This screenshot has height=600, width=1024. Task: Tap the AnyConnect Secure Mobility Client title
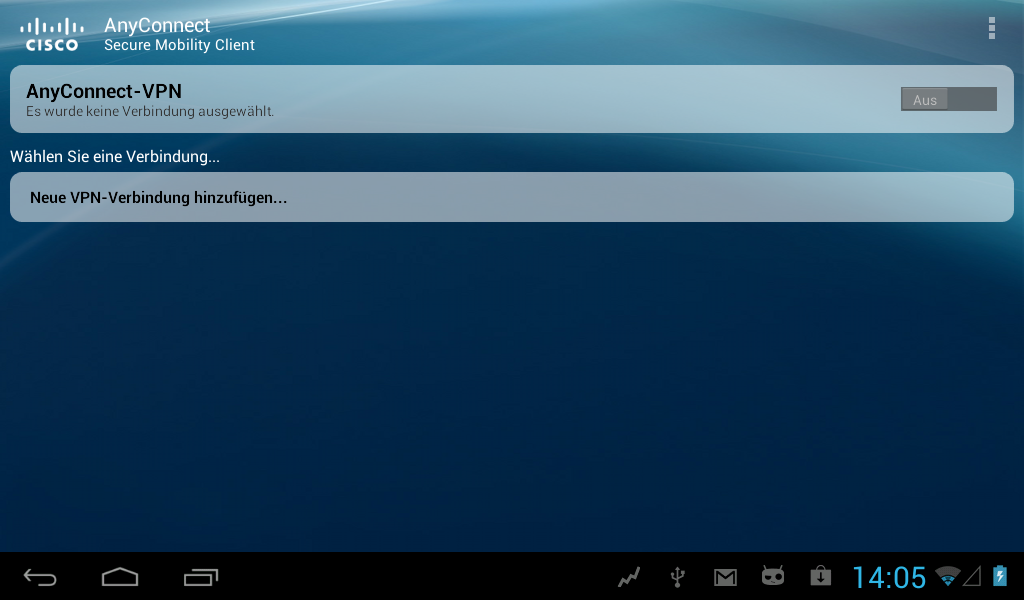point(179,34)
